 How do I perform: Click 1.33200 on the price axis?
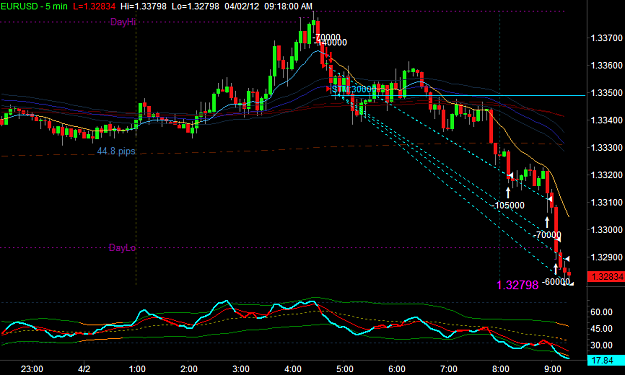[x=606, y=175]
